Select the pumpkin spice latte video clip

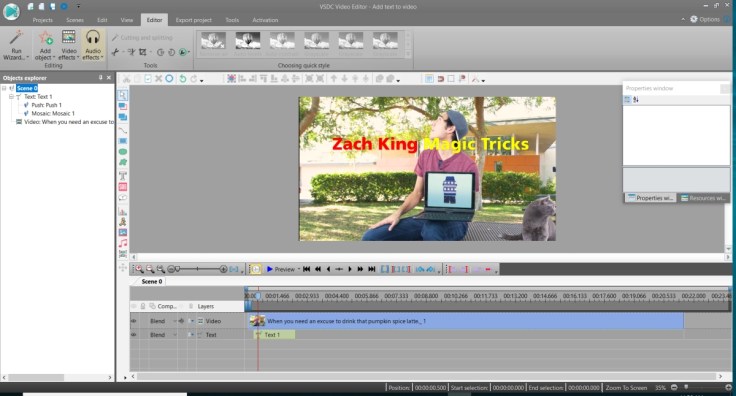point(466,321)
